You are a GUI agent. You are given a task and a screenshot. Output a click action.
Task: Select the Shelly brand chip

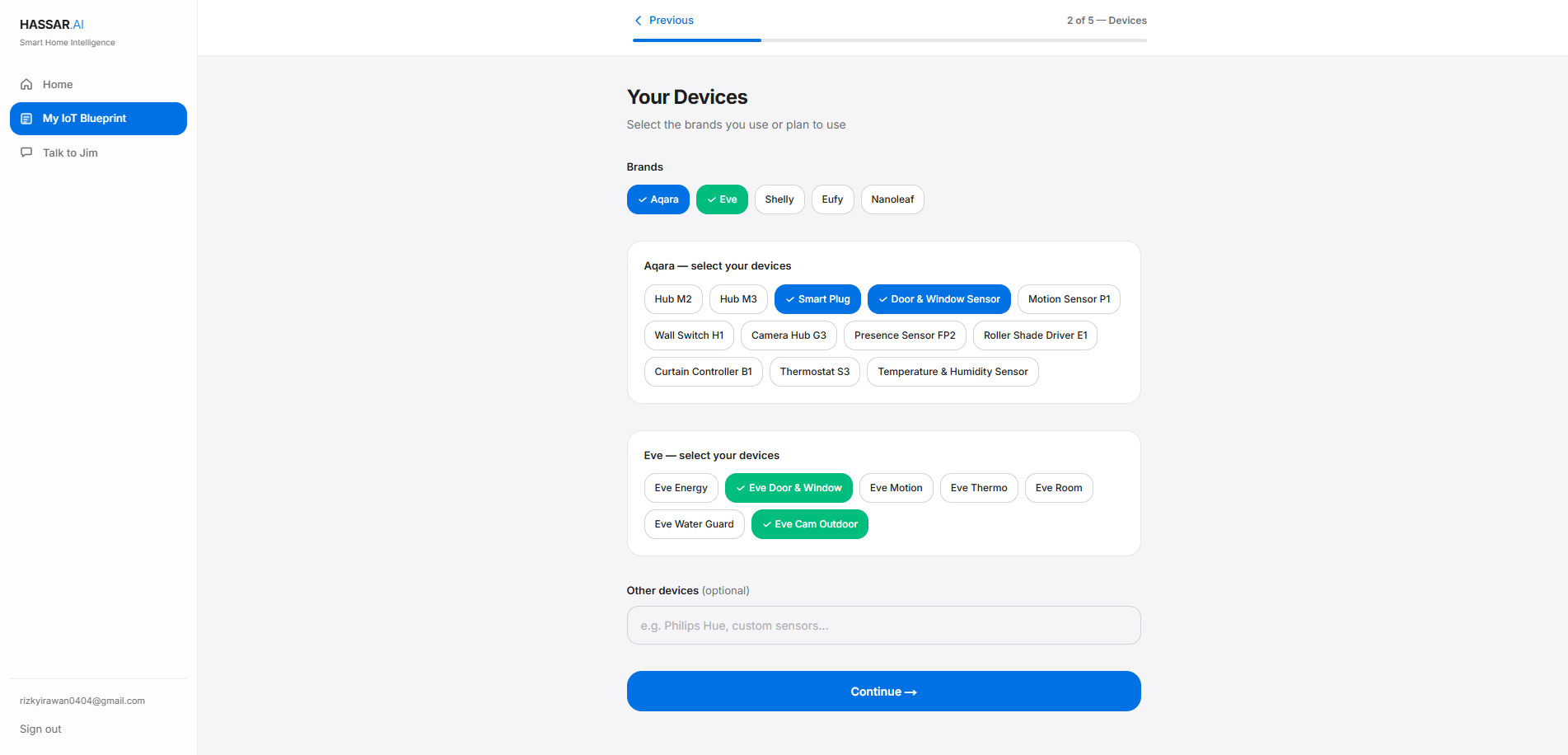[779, 199]
